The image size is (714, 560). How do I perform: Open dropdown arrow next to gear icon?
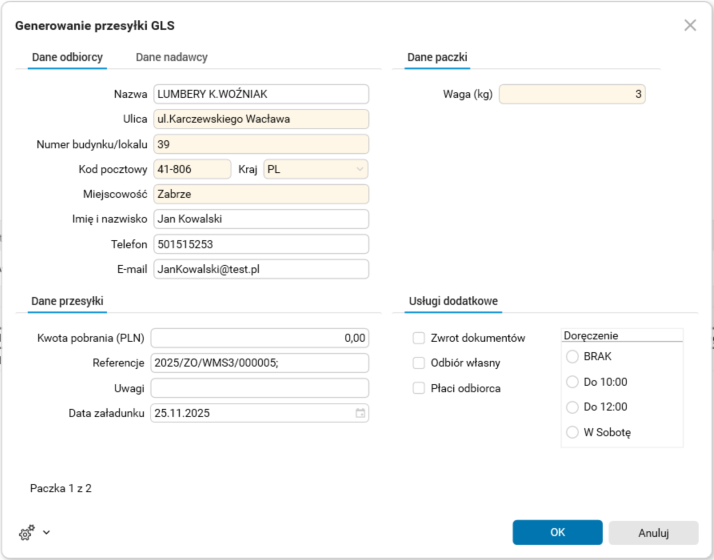46,532
